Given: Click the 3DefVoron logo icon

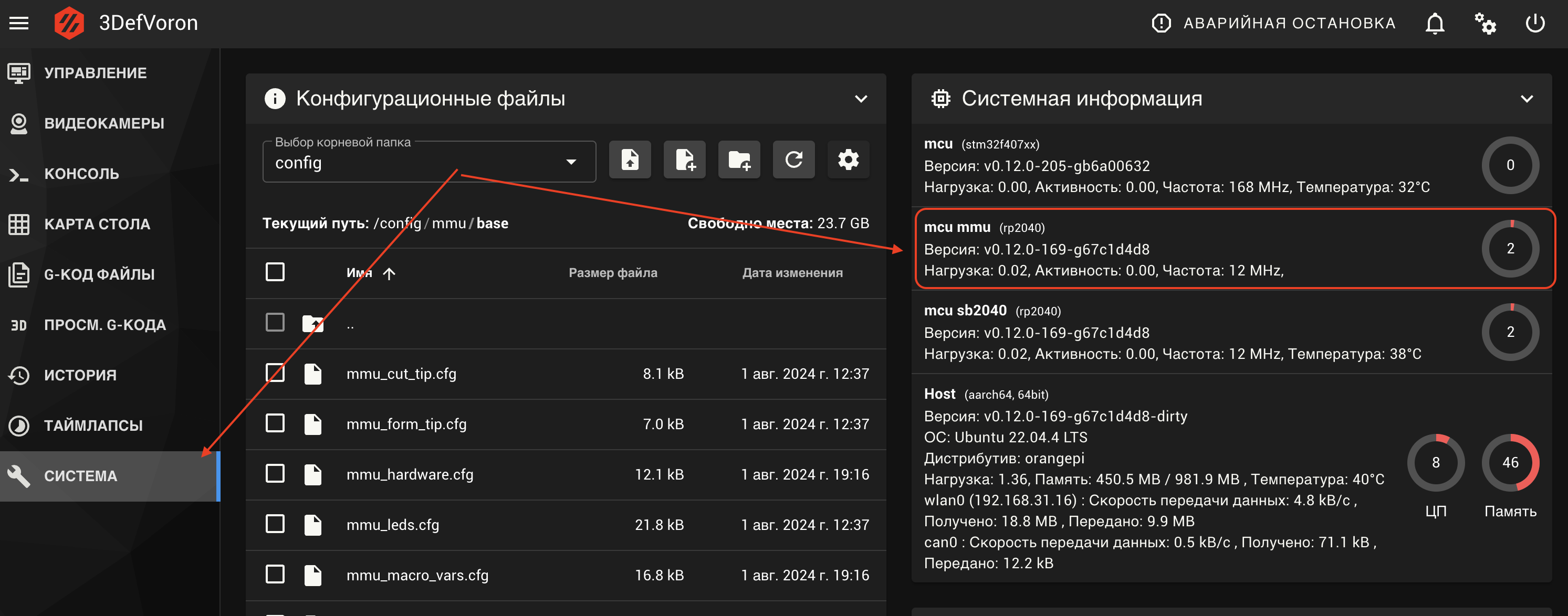Looking at the screenshot, I should [69, 23].
